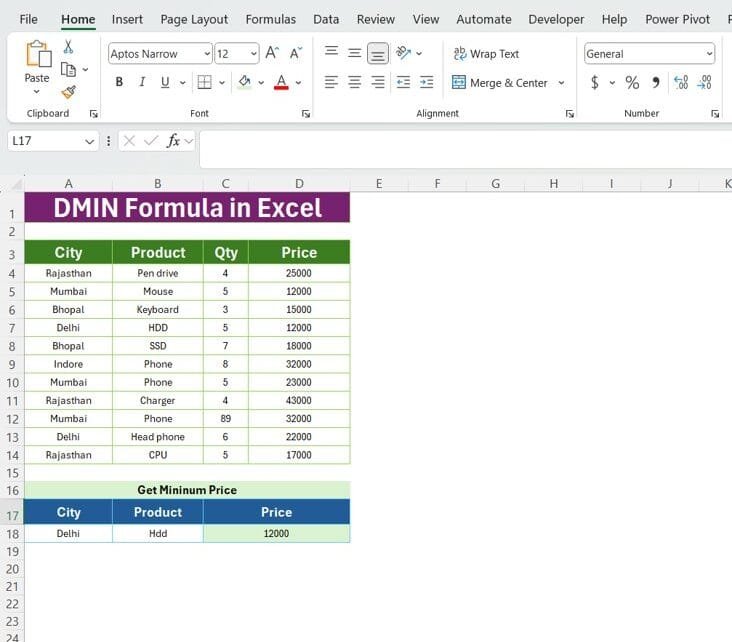Set Middle Align for cells
This screenshot has height=642, width=732.
[x=355, y=53]
